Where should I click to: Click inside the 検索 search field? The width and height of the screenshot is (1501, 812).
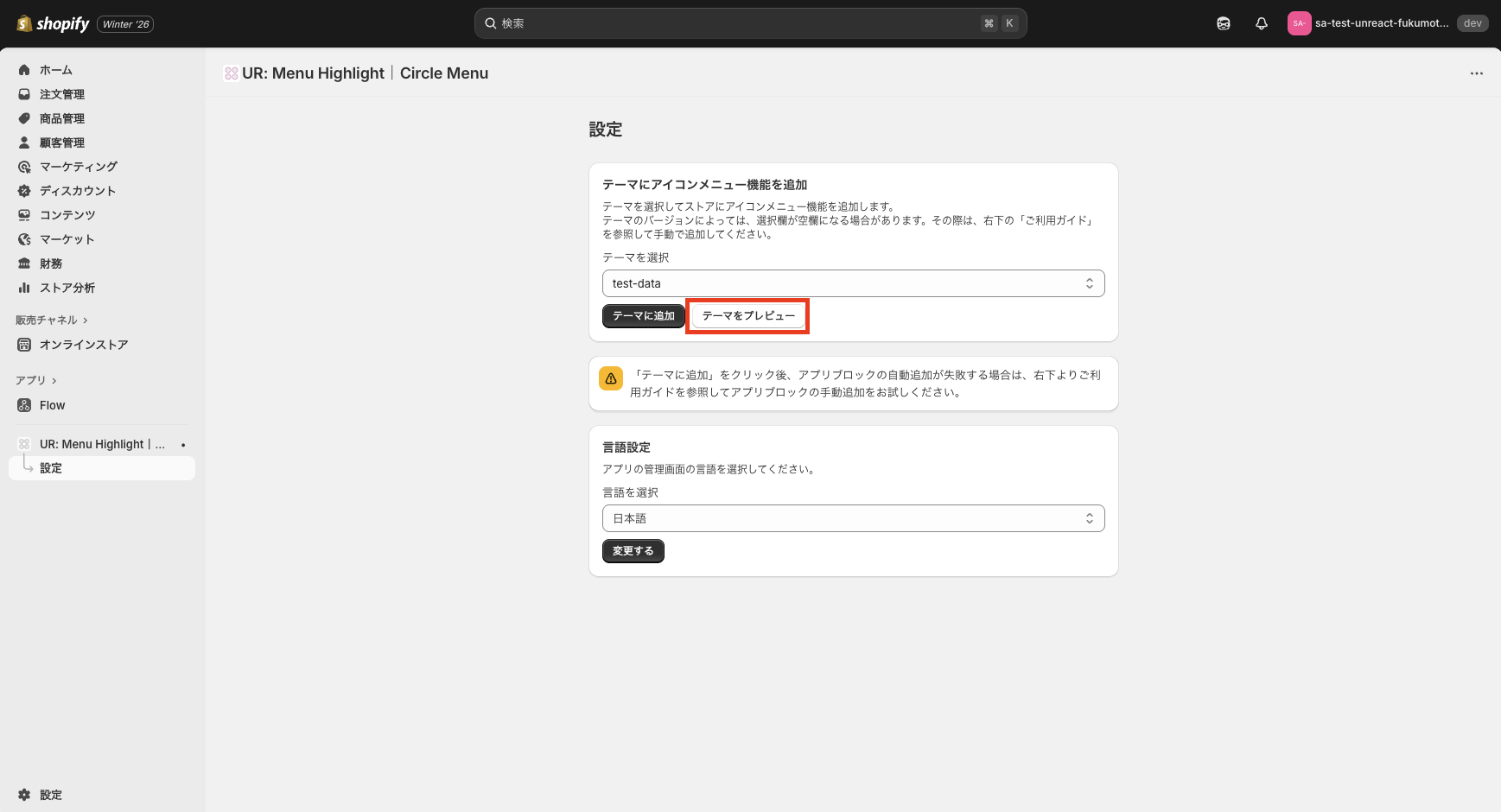[x=750, y=23]
